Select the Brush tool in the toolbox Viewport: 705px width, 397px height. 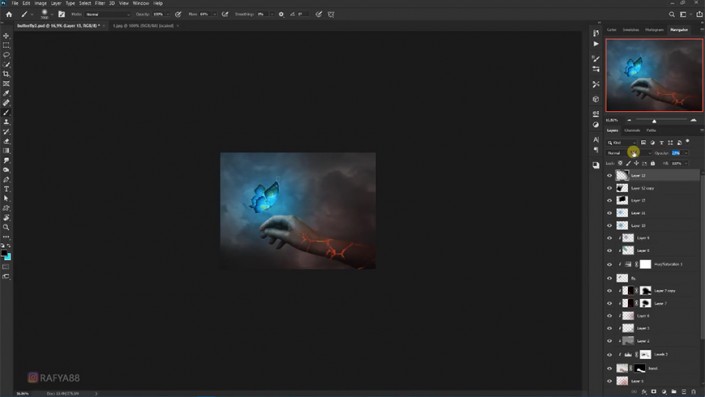pyautogui.click(x=6, y=112)
